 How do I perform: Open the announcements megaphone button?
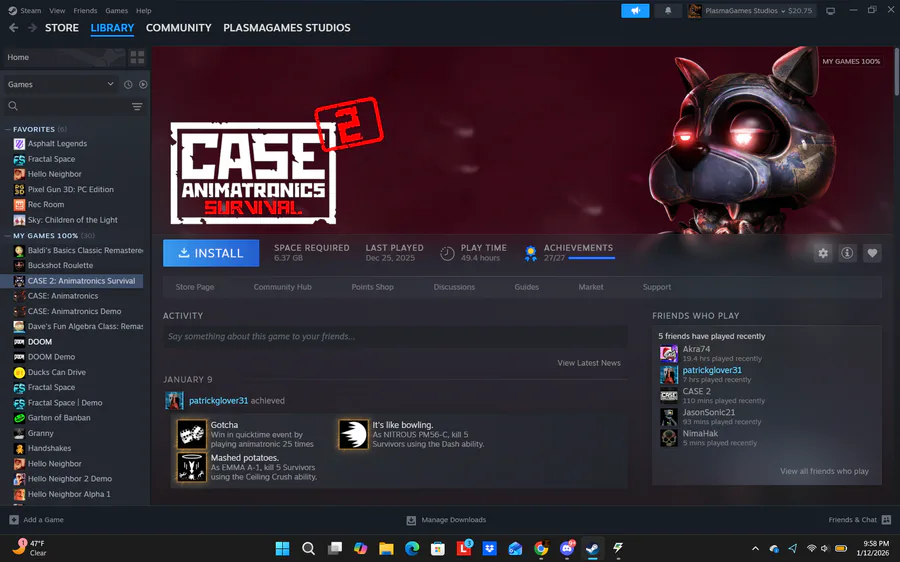click(635, 11)
